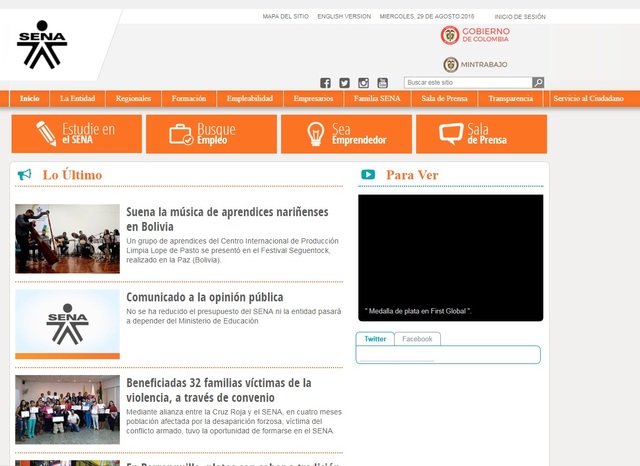Image resolution: width=640 pixels, height=466 pixels.
Task: Click the megaphone icon beside Lo Último
Action: (x=24, y=175)
